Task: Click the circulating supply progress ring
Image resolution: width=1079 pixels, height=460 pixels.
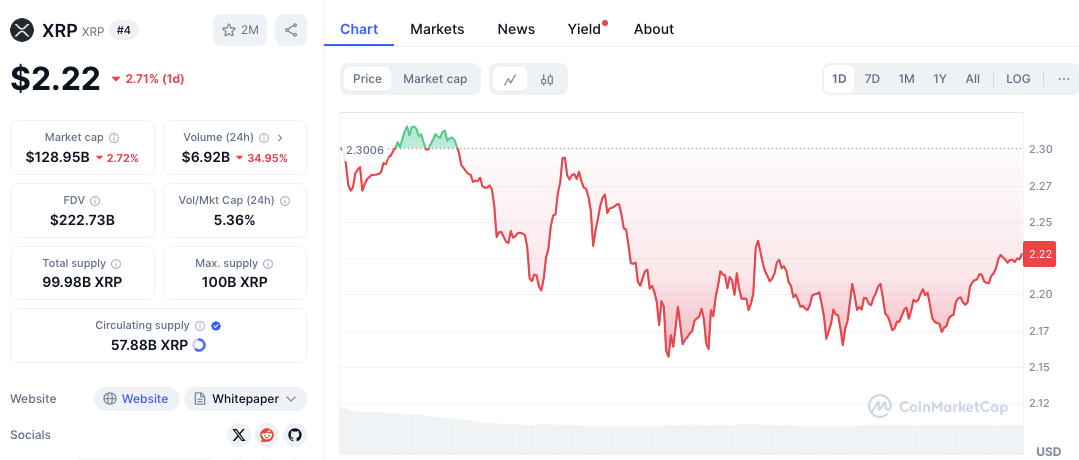Action: (x=199, y=345)
